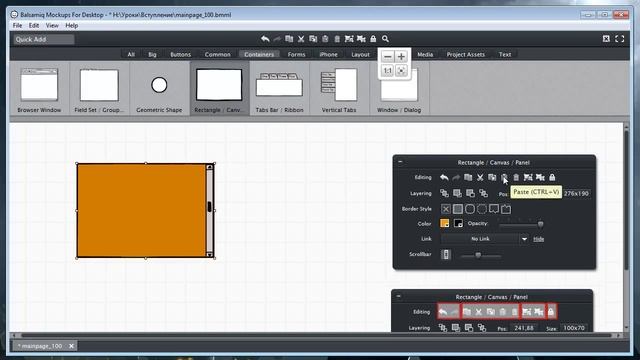The image size is (640, 360).
Task: Toggle the vertical Scrollbar option icon
Action: pyautogui.click(x=446, y=254)
